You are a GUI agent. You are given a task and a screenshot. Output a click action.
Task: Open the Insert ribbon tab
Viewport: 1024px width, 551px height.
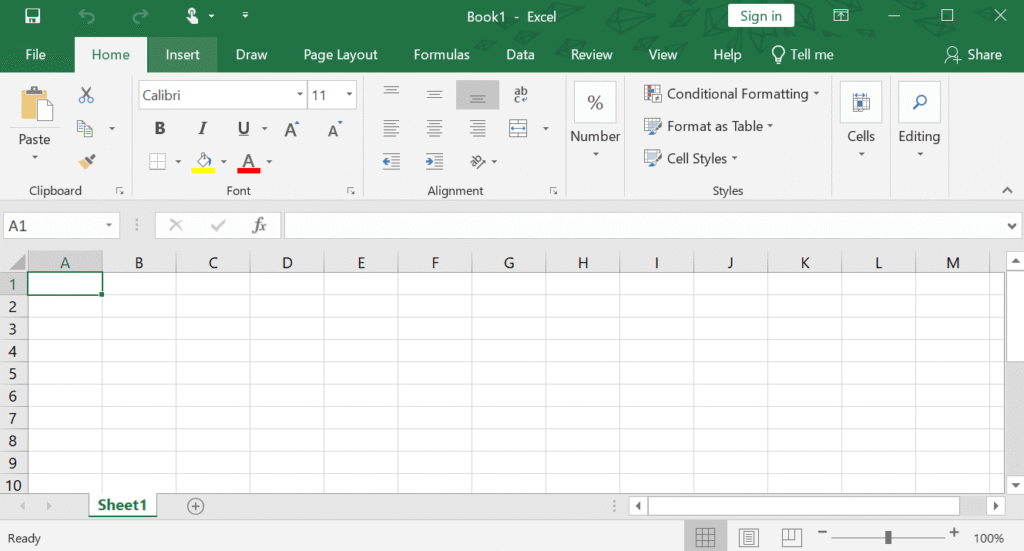[182, 55]
